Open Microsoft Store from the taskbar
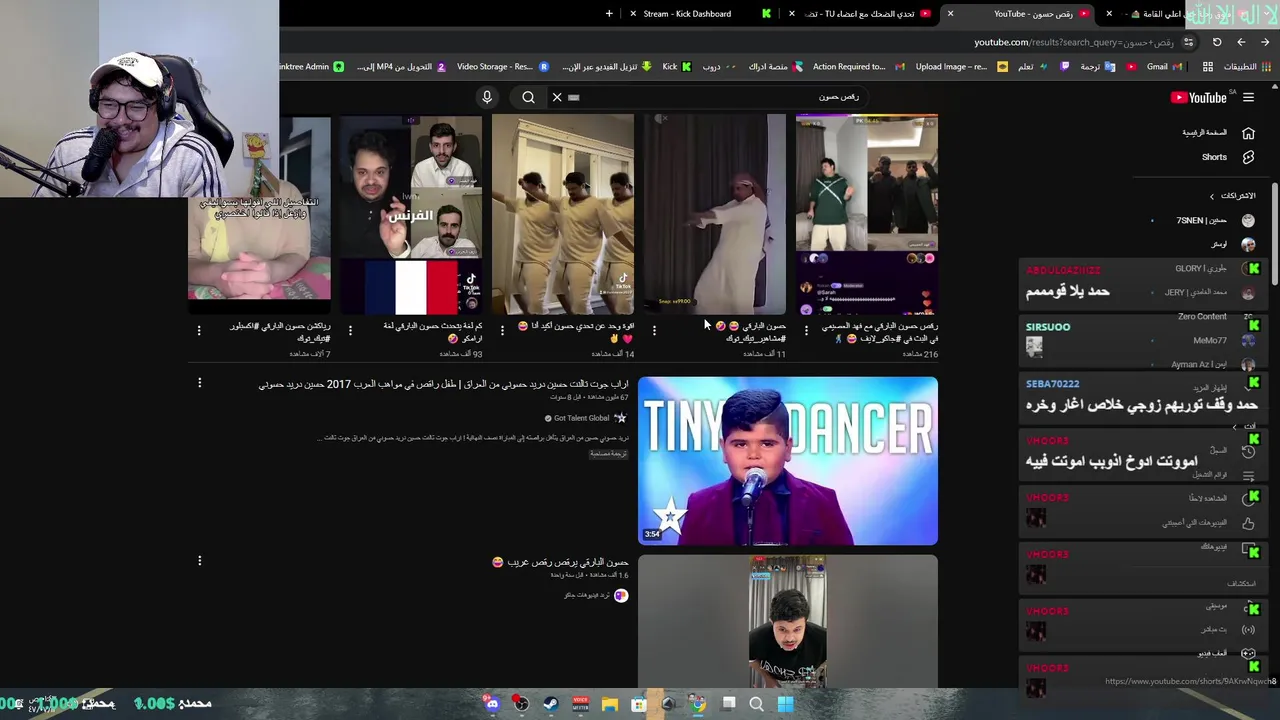Screen dimensions: 1280x720 (638, 704)
